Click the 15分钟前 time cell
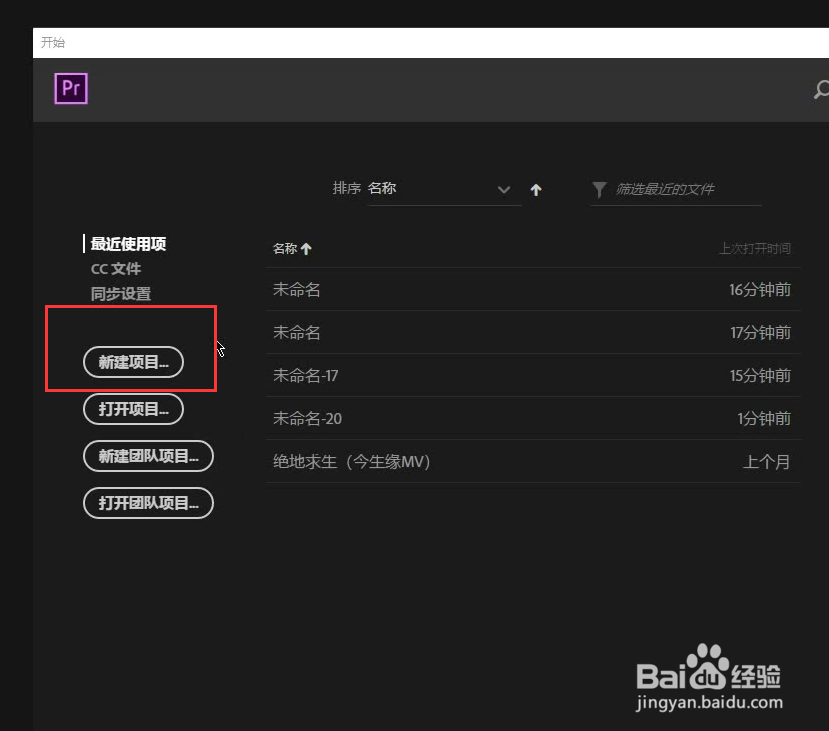This screenshot has height=731, width=829. pos(760,375)
